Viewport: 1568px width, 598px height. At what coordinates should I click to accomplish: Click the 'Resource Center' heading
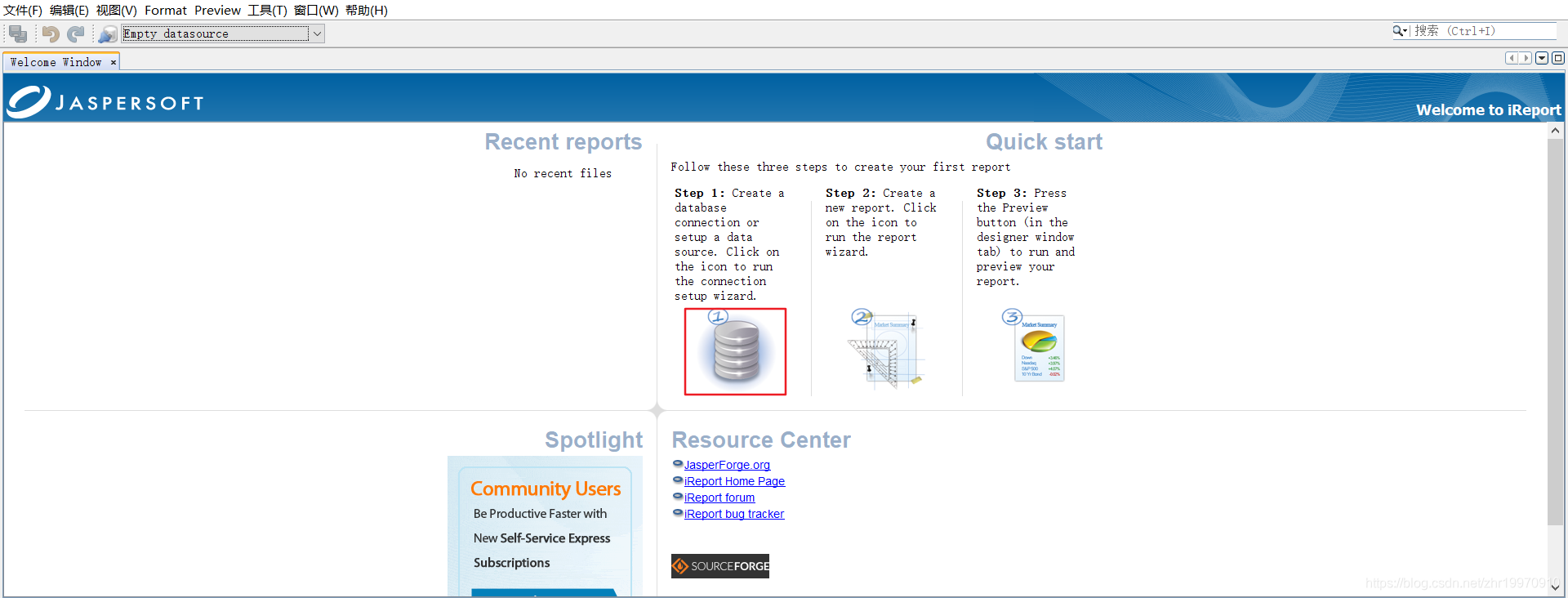pos(761,440)
